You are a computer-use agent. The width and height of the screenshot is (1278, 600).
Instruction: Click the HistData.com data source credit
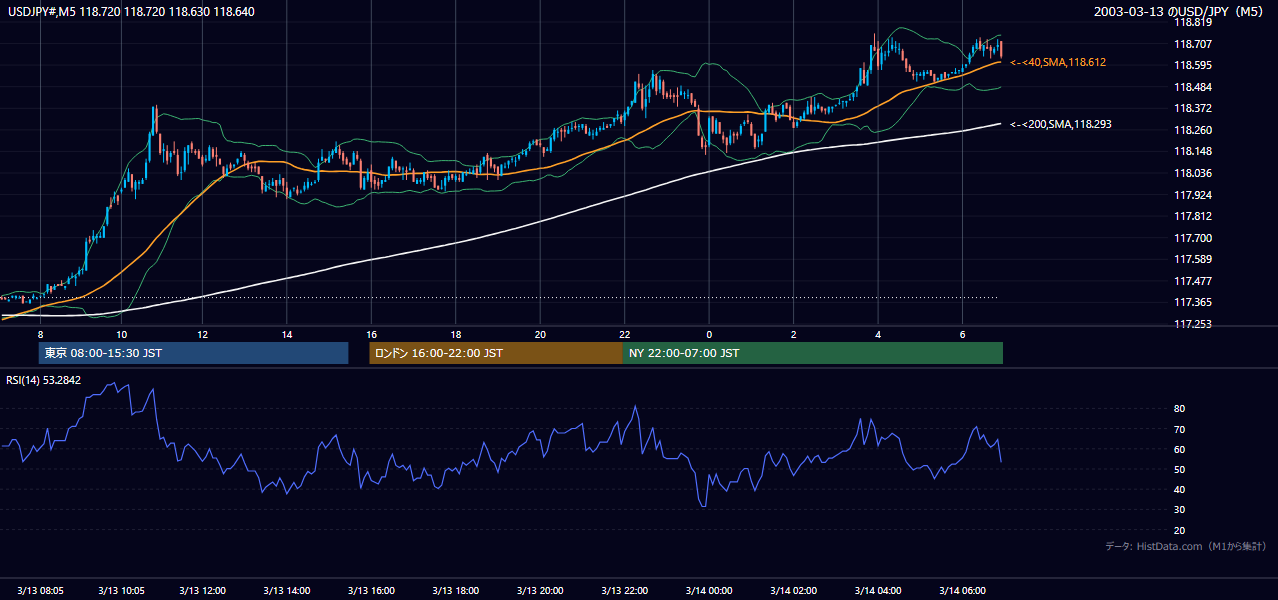pyautogui.click(x=1186, y=546)
